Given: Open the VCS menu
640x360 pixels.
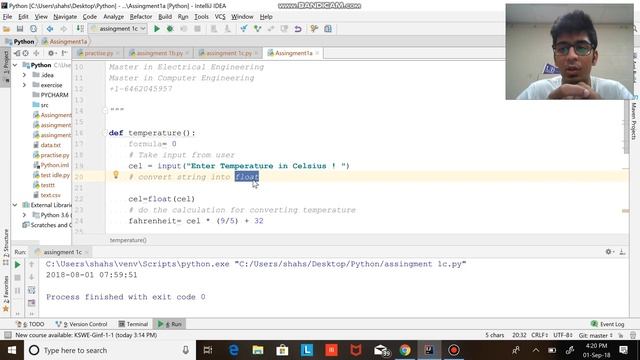Looking at the screenshot, I should tap(220, 17).
